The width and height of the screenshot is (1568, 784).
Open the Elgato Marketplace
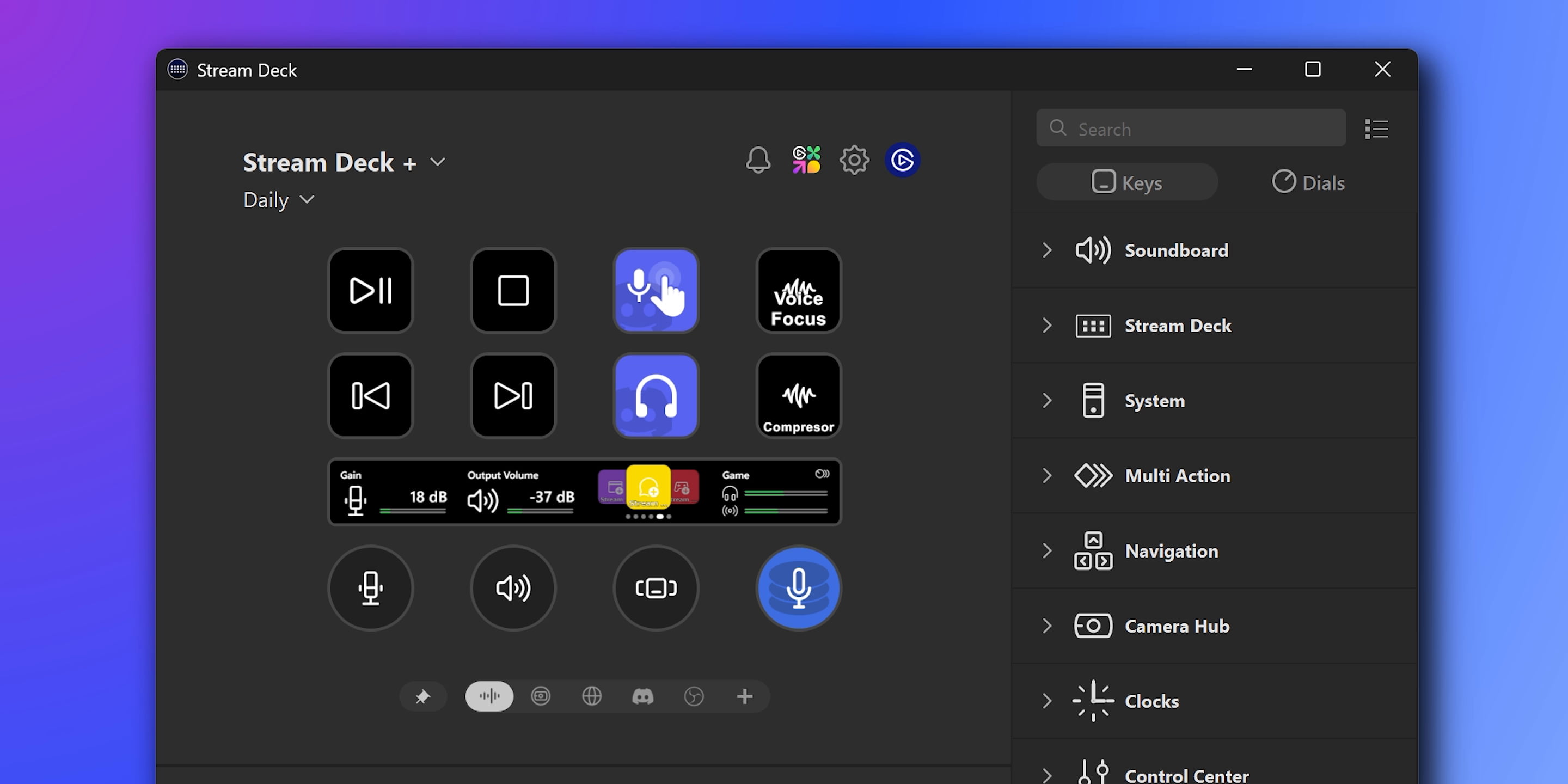coord(806,160)
